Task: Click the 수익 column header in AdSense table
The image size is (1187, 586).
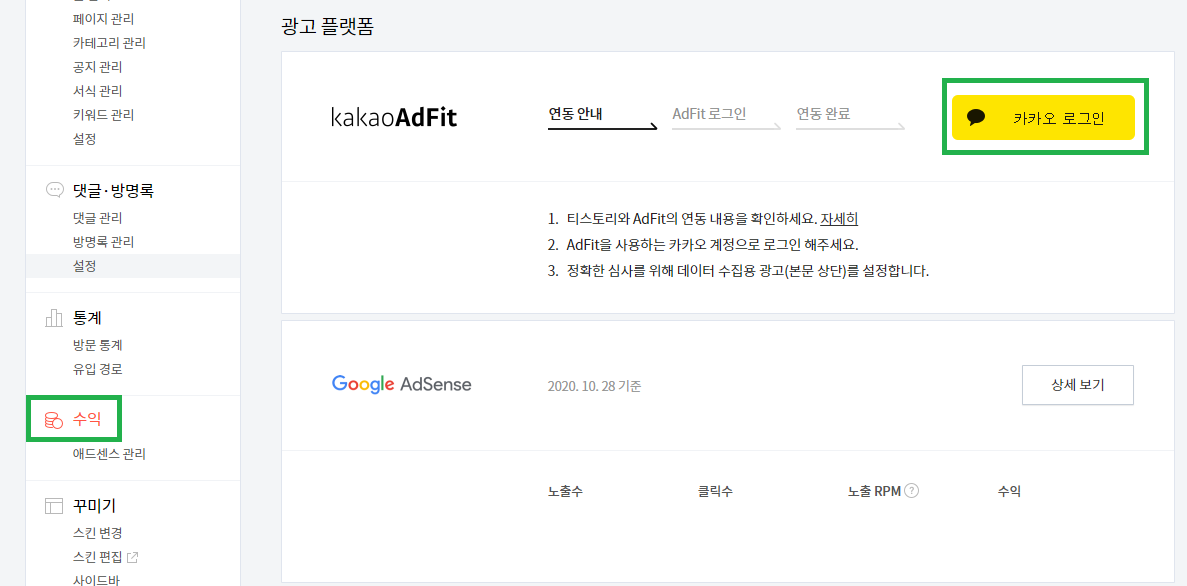Action: coord(1010,491)
